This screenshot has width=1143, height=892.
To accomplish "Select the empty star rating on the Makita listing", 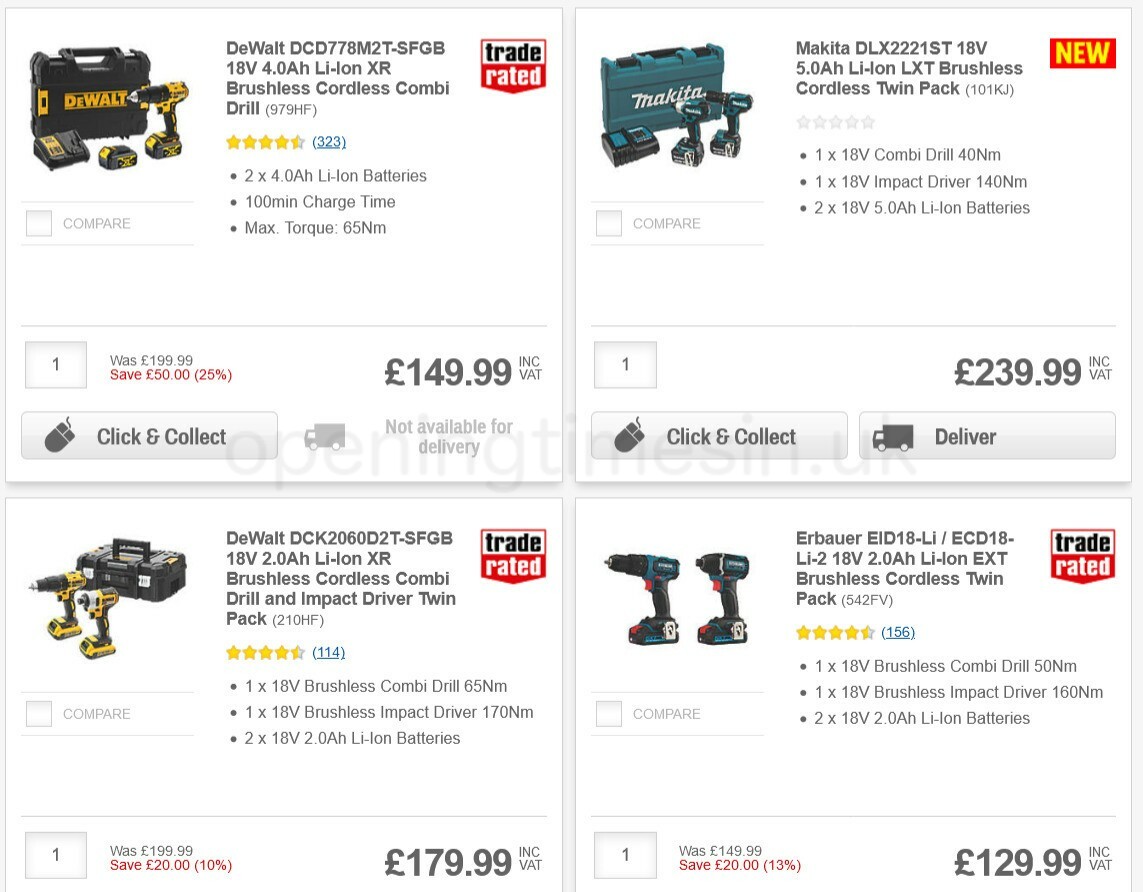I will (836, 121).
